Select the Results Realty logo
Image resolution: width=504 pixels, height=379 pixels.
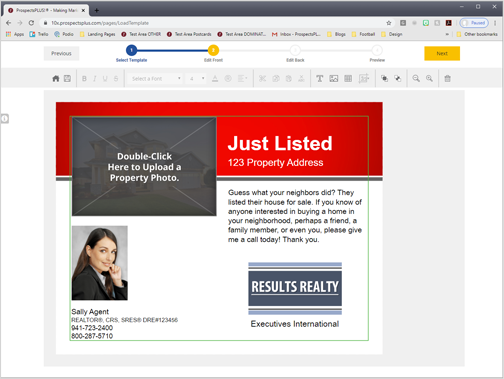pyautogui.click(x=295, y=289)
